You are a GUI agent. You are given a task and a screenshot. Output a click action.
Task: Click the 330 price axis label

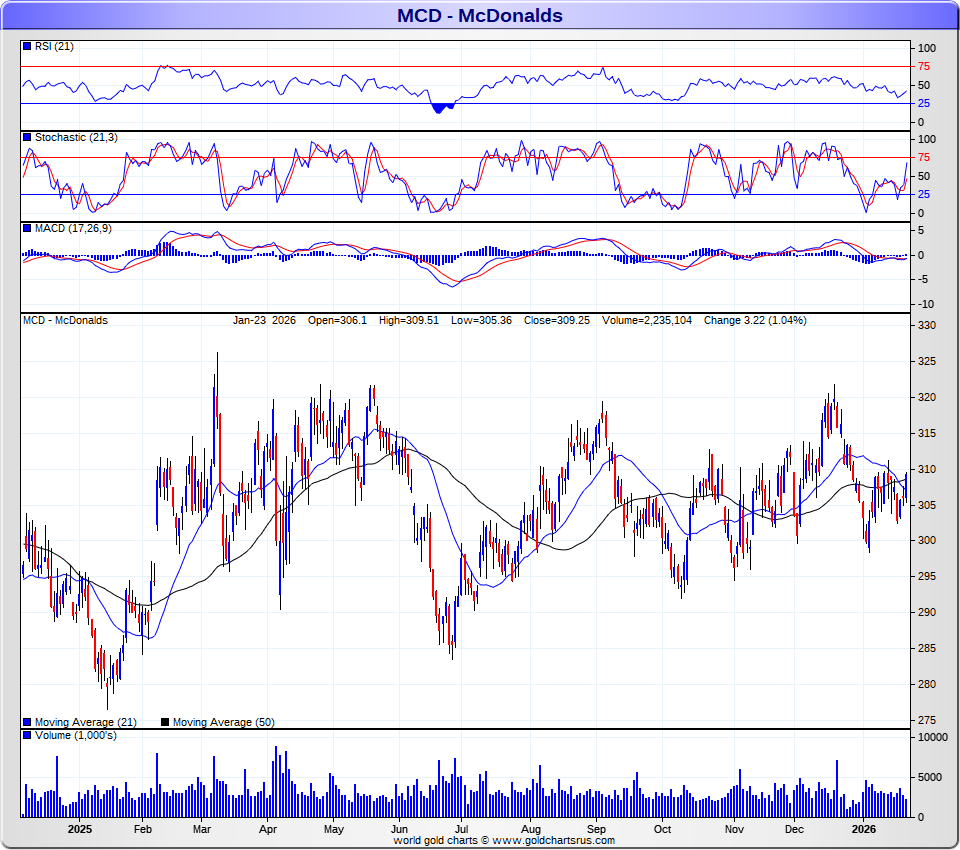pos(926,326)
